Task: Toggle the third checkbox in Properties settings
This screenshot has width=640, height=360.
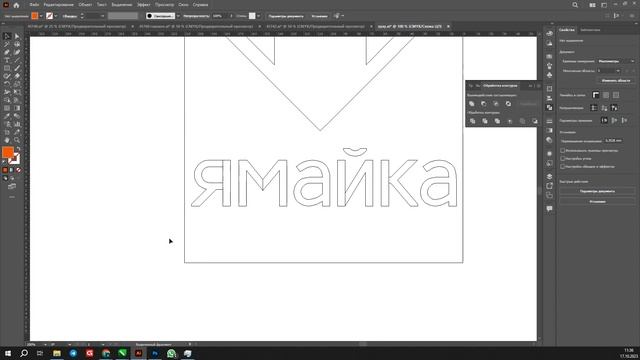Action: click(562, 167)
